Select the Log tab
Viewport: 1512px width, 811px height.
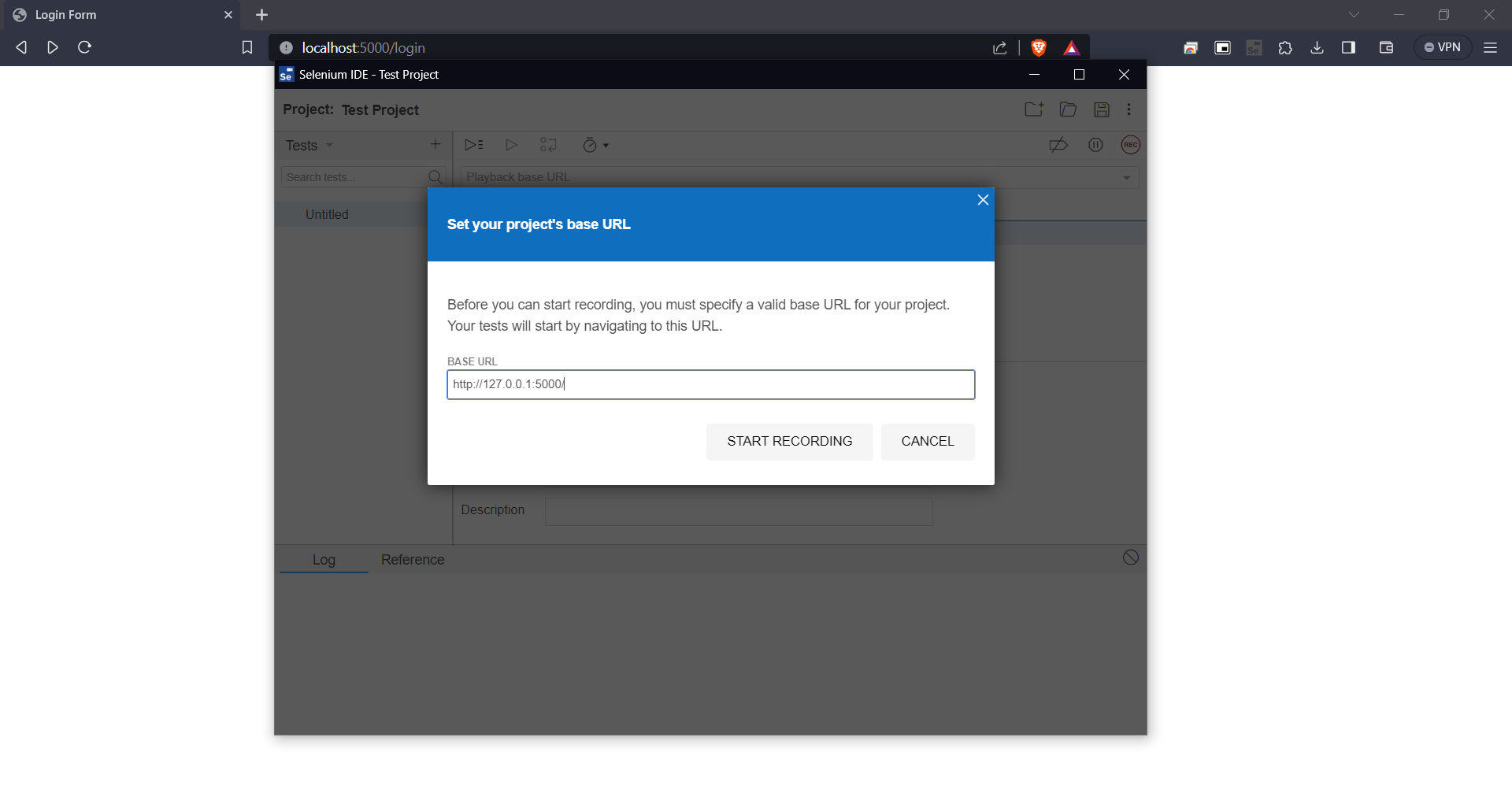pos(324,560)
